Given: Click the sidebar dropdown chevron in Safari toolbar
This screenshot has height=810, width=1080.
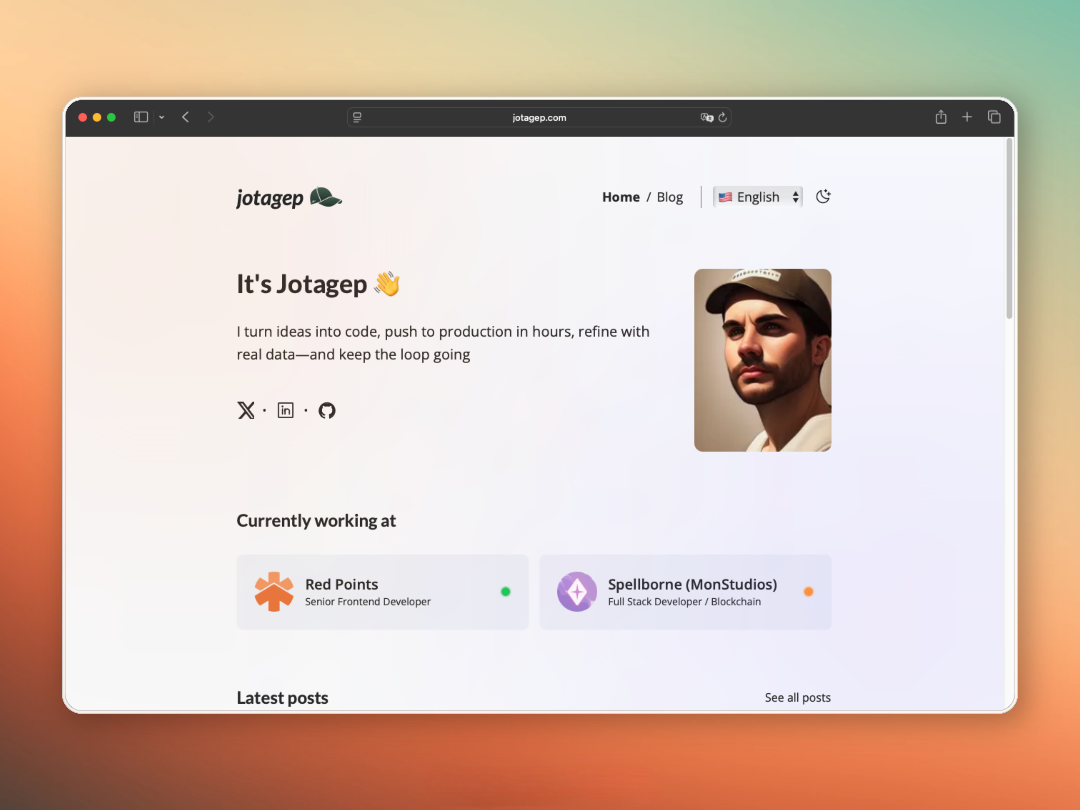Looking at the screenshot, I should 161,117.
